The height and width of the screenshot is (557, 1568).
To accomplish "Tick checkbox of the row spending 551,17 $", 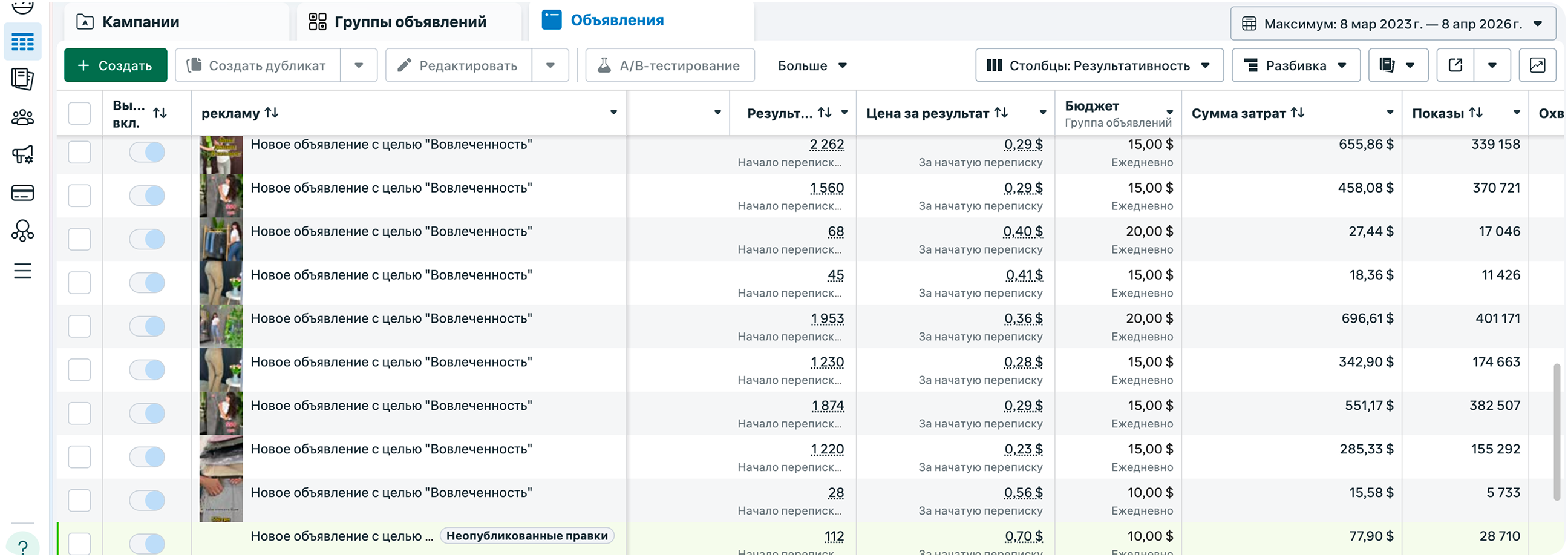I will 80,413.
